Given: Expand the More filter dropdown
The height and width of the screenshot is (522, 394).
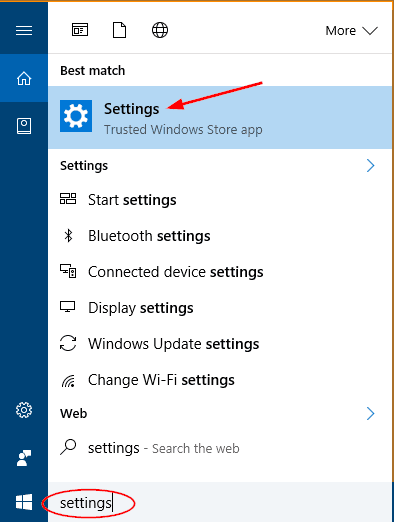Looking at the screenshot, I should [351, 31].
